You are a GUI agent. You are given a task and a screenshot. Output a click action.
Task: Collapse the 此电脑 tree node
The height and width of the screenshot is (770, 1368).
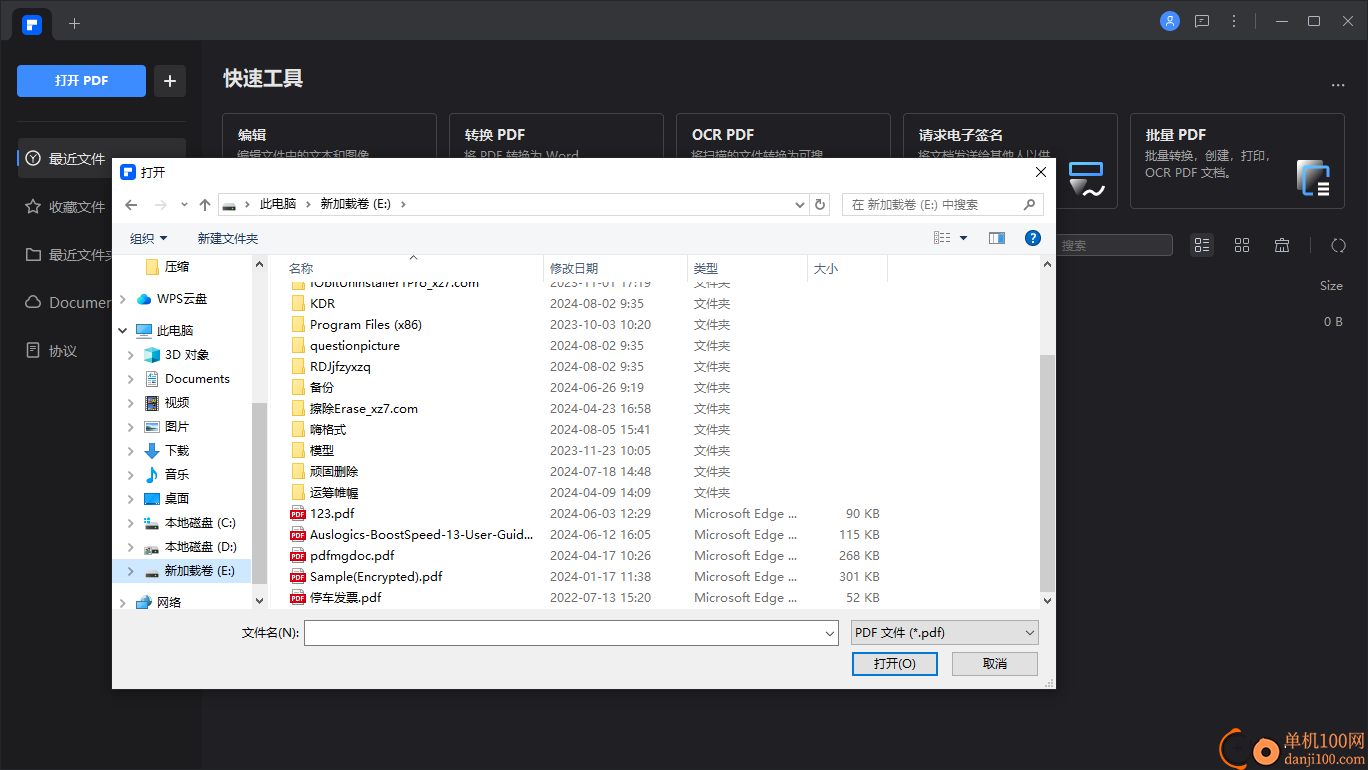[123, 330]
